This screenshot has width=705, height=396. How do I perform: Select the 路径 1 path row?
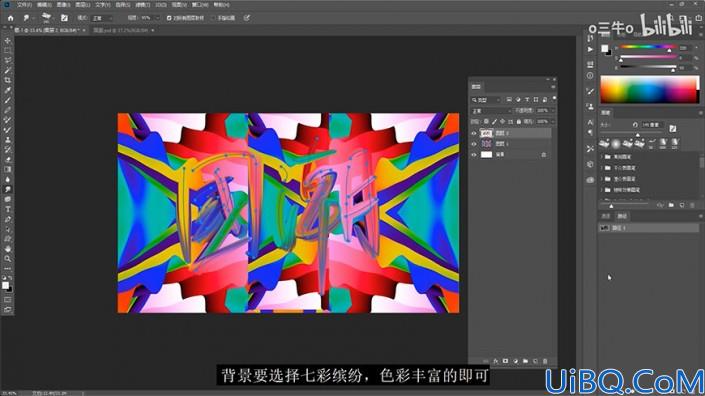(x=649, y=228)
